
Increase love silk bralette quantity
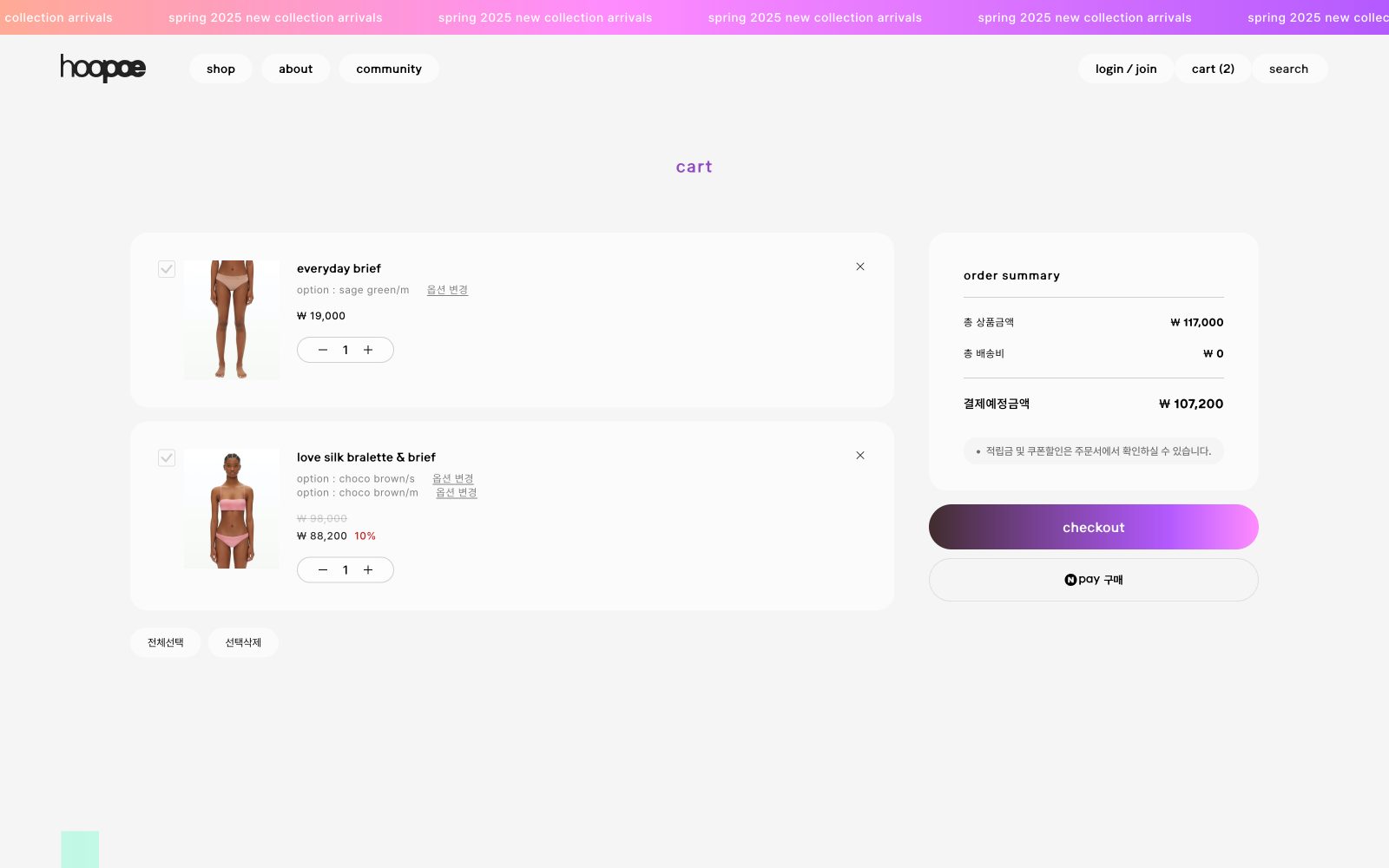point(368,570)
